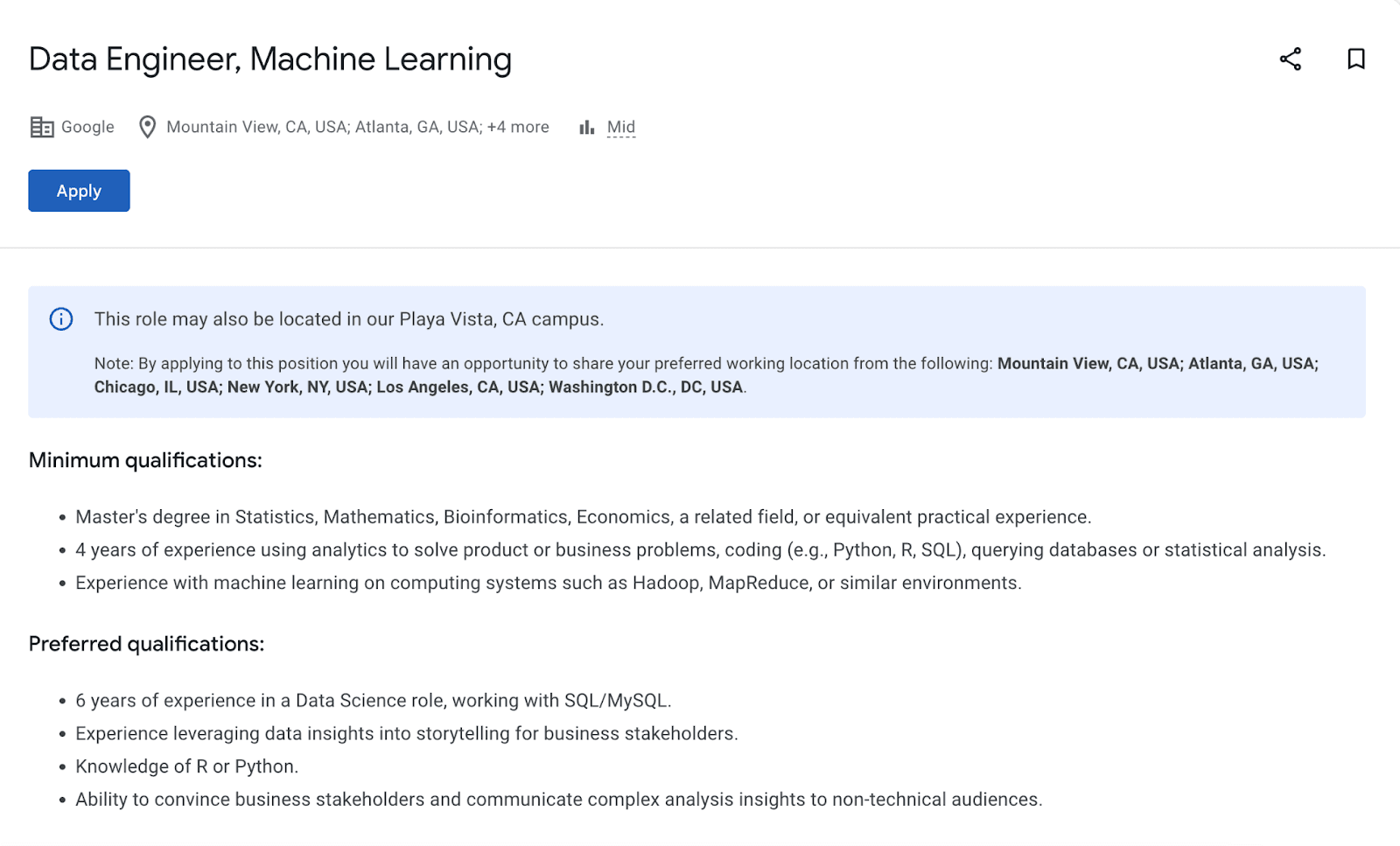1400x846 pixels.
Task: Click "Atlanta, GA, USA" location text
Action: (415, 127)
